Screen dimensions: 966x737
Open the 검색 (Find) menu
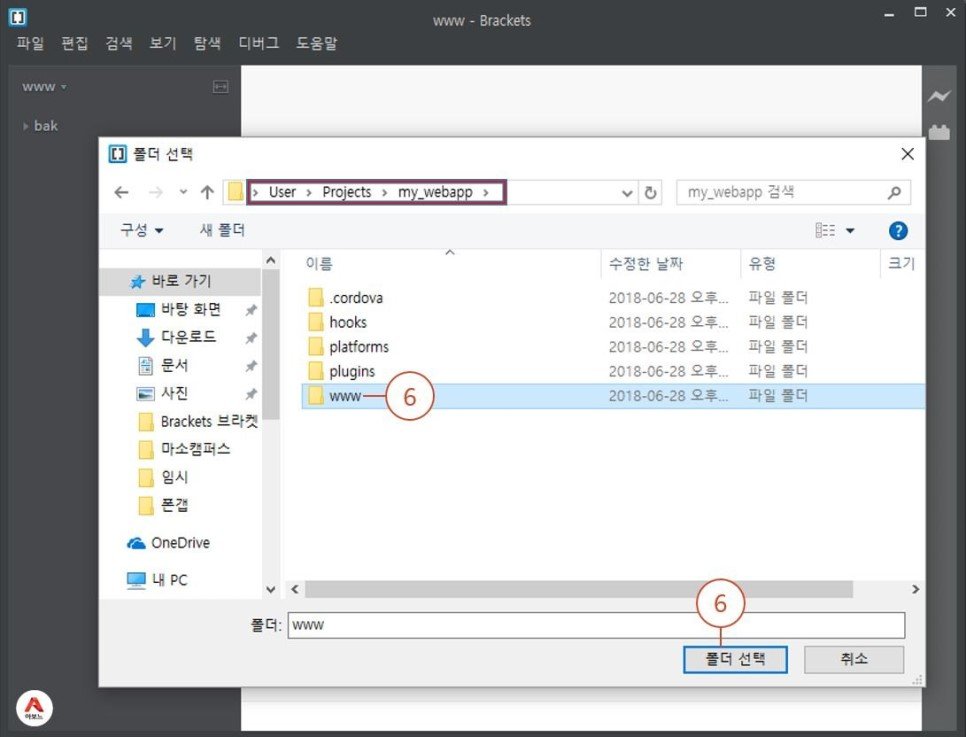click(119, 43)
